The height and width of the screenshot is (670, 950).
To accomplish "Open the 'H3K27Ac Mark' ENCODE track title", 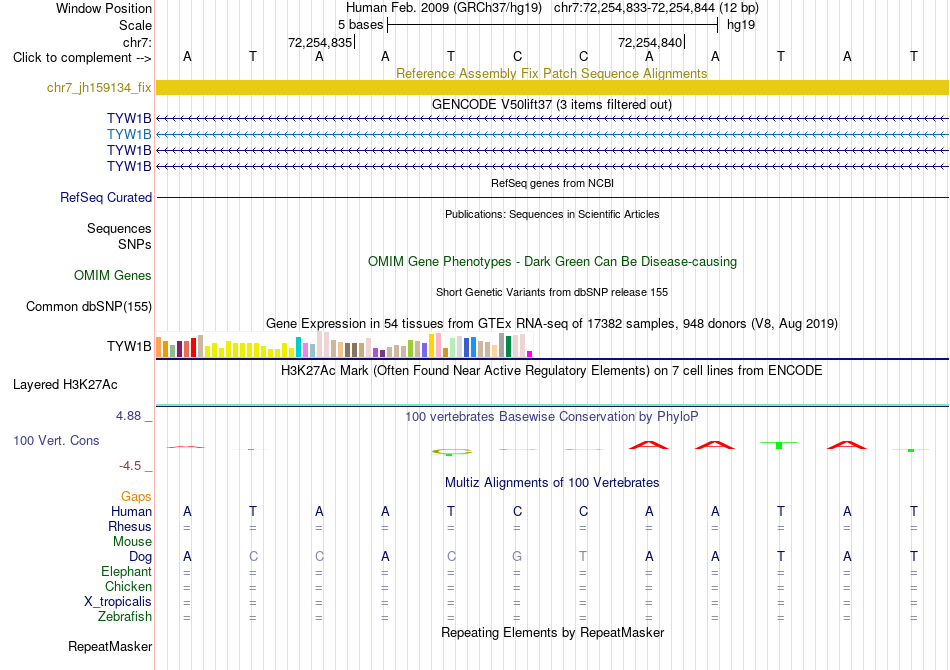I will 552,370.
